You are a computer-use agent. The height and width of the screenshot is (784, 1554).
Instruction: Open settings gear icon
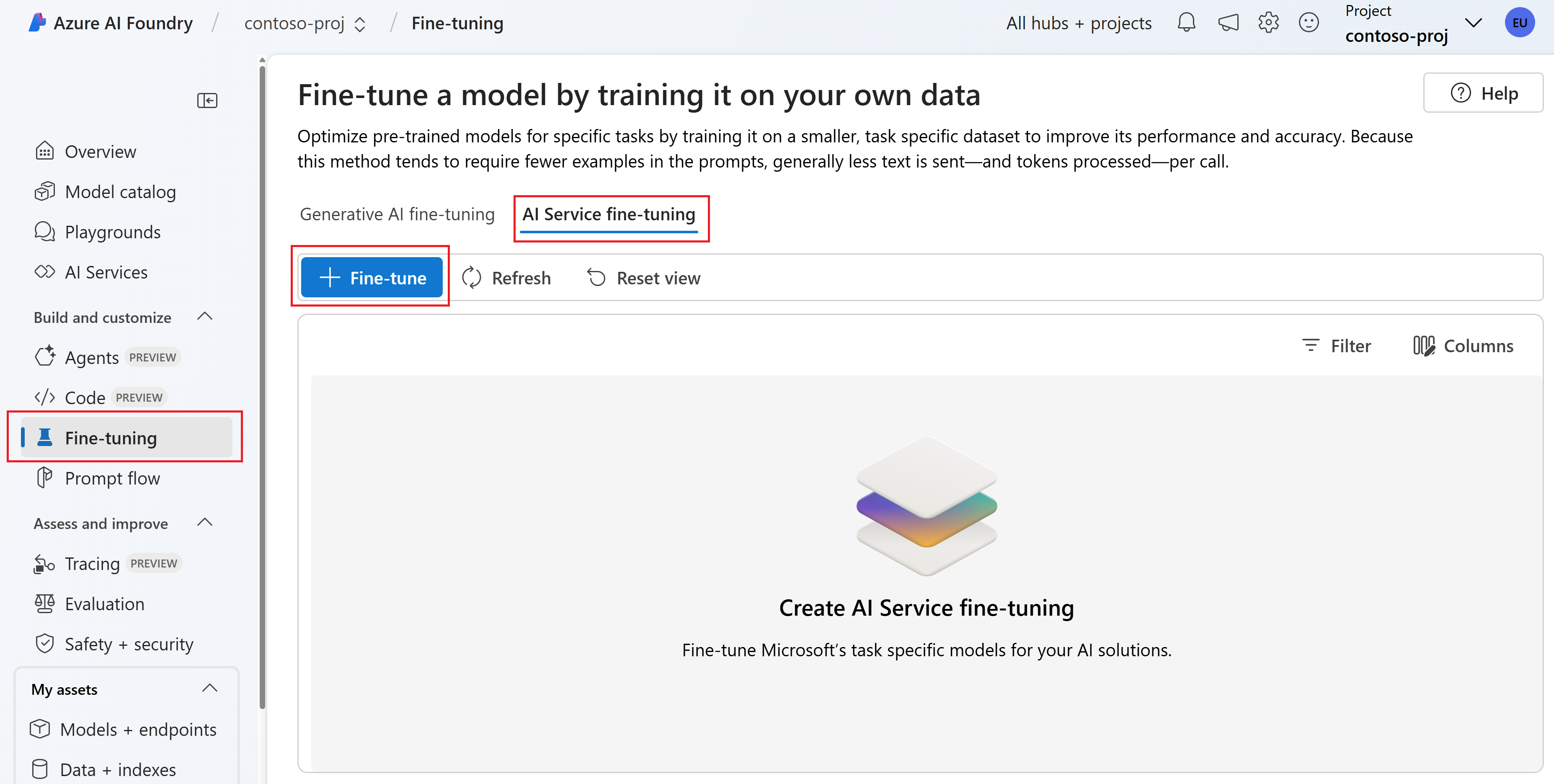(x=1268, y=23)
